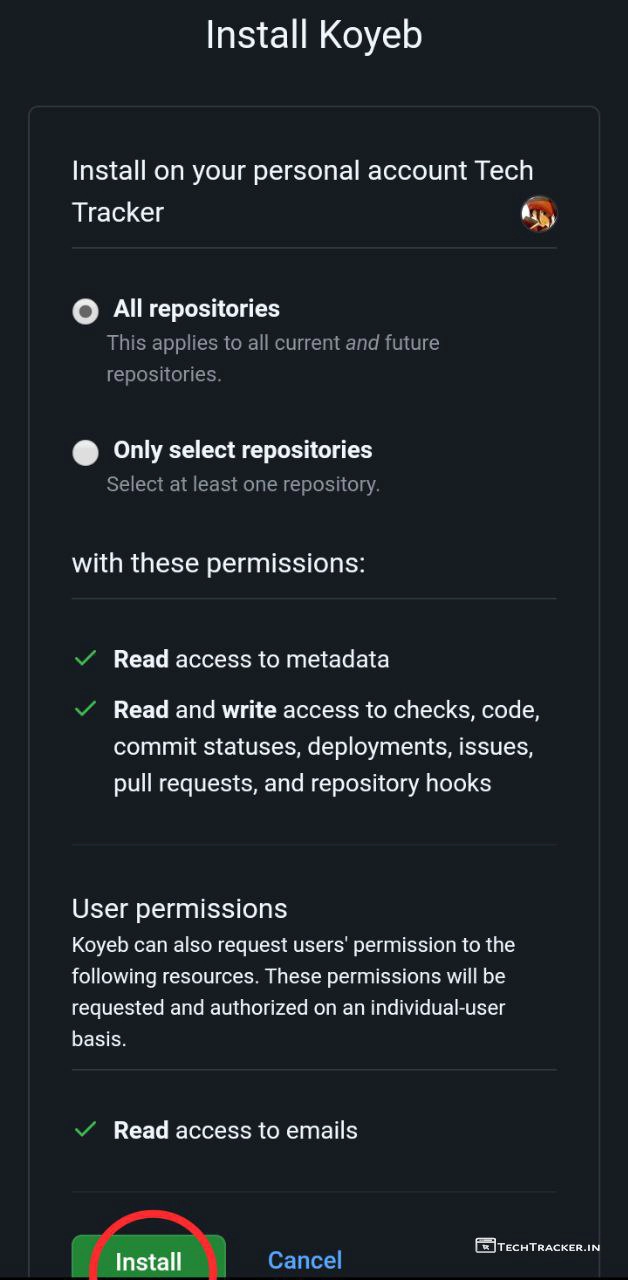Click the checkmark beside read and write access
Viewport: 628px width, 1280px height.
coord(86,709)
